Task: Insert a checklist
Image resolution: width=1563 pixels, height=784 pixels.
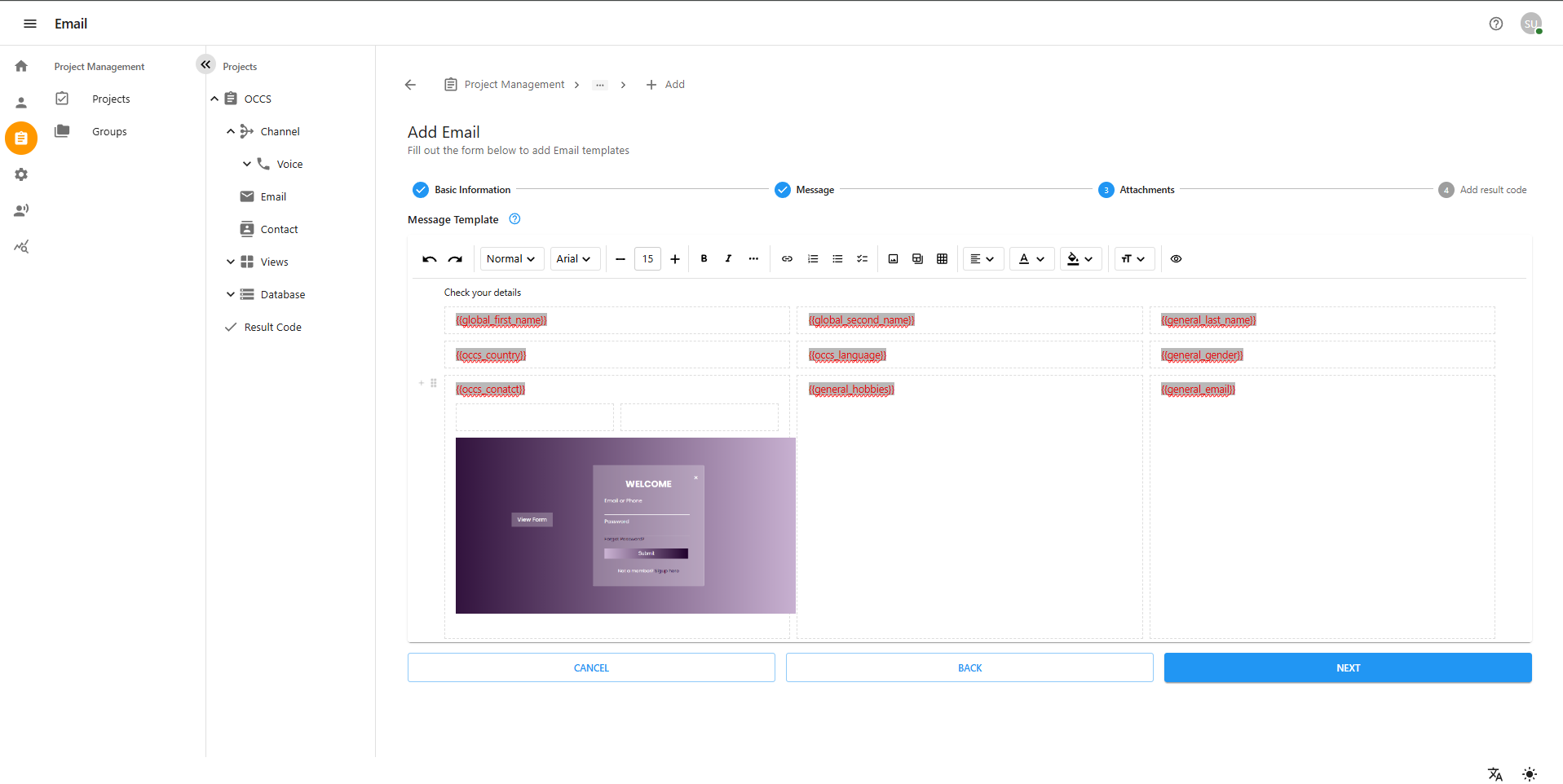Action: [x=862, y=259]
